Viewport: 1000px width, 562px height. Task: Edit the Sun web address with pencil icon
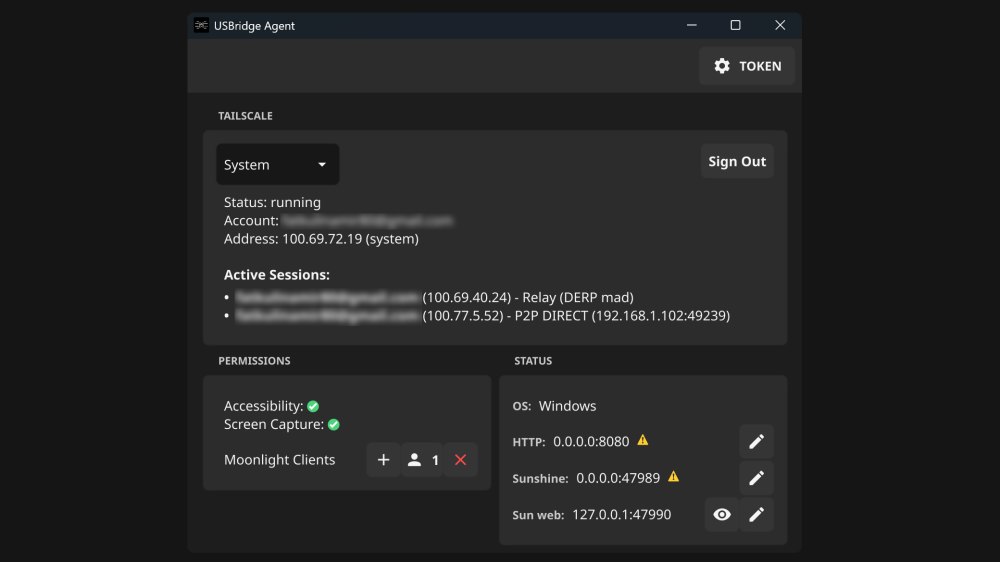(756, 515)
